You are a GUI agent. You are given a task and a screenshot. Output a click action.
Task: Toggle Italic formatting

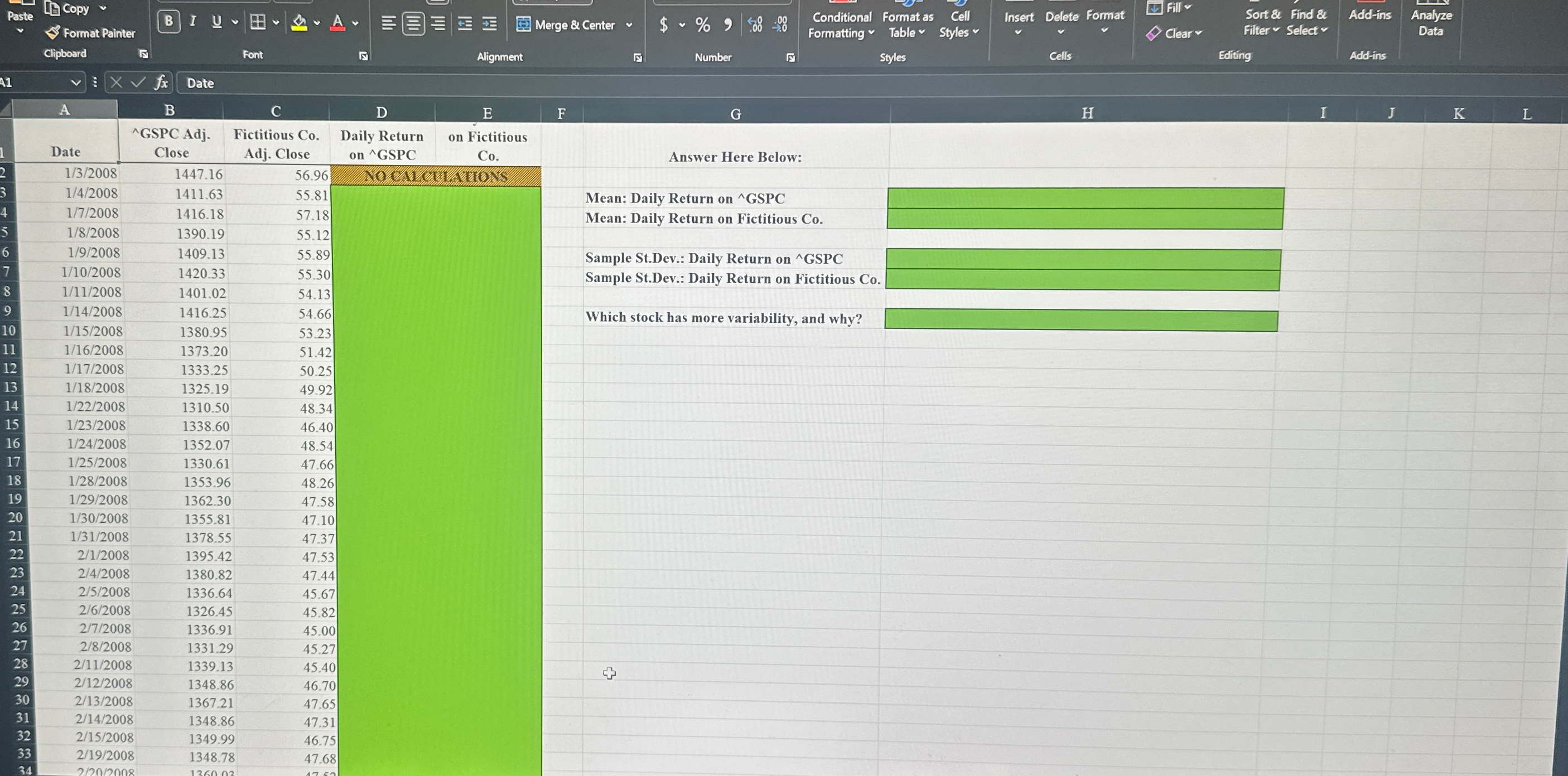[193, 22]
